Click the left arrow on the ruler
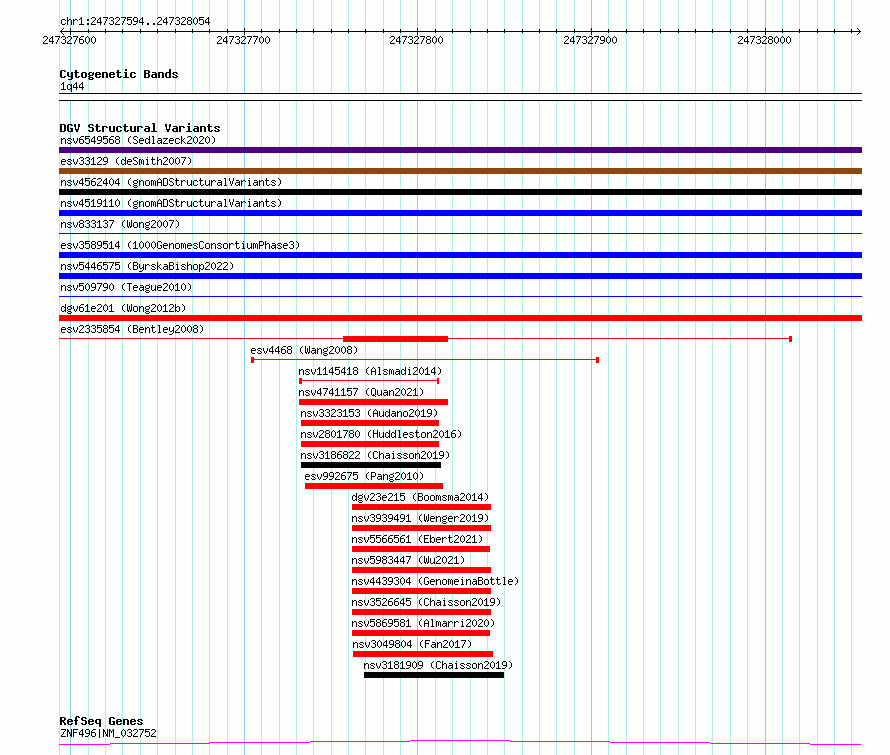Screen dimensions: 890x755 tap(63, 30)
